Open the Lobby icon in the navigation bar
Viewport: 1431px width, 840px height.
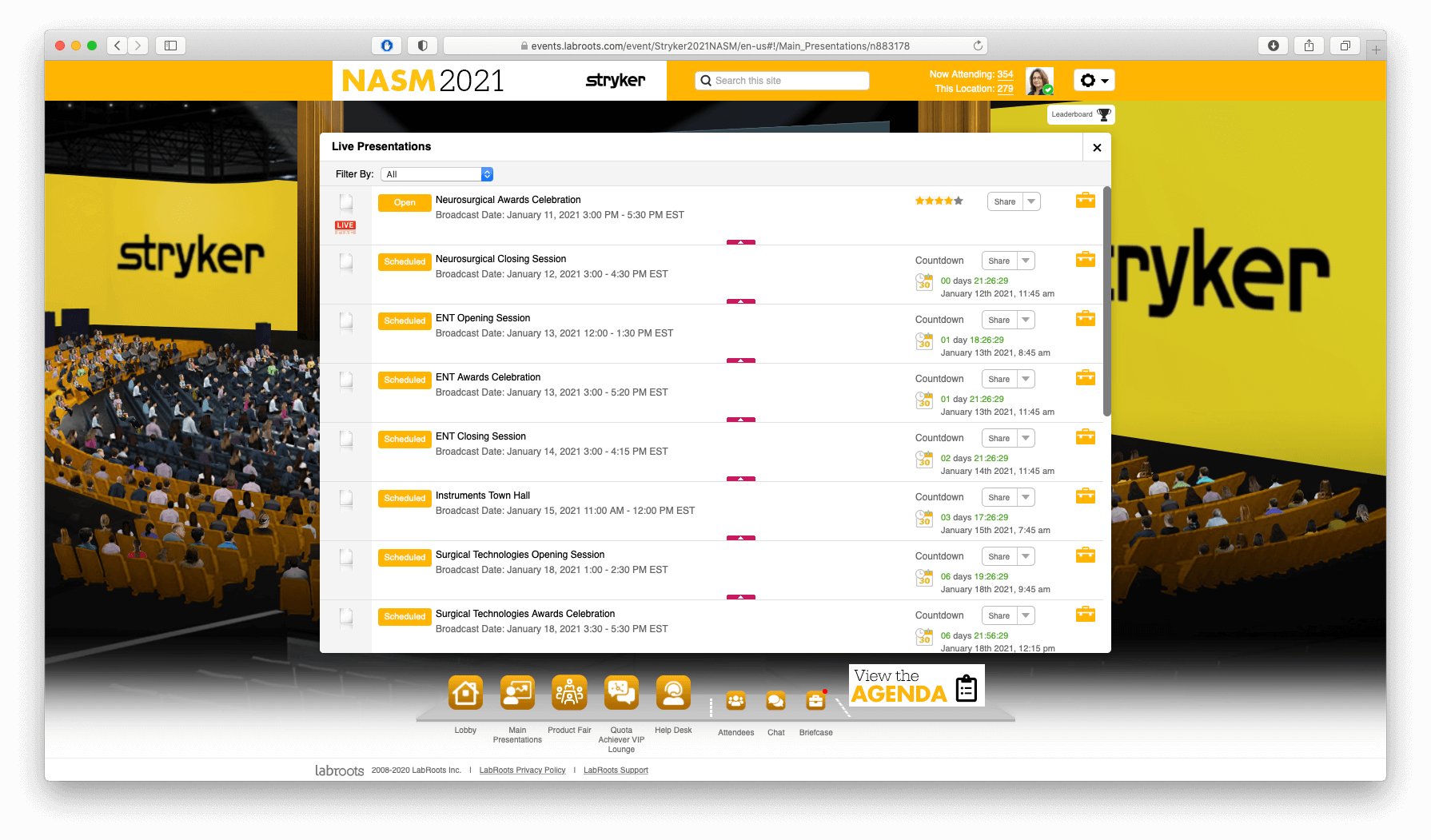click(465, 692)
